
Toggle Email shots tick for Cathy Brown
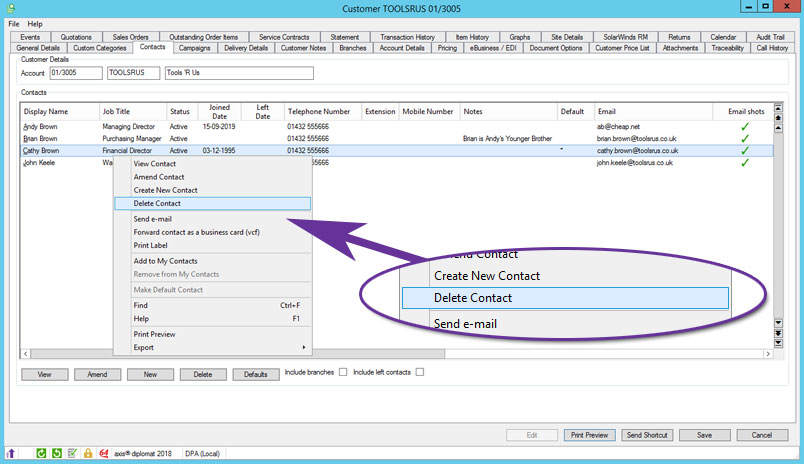(x=745, y=151)
